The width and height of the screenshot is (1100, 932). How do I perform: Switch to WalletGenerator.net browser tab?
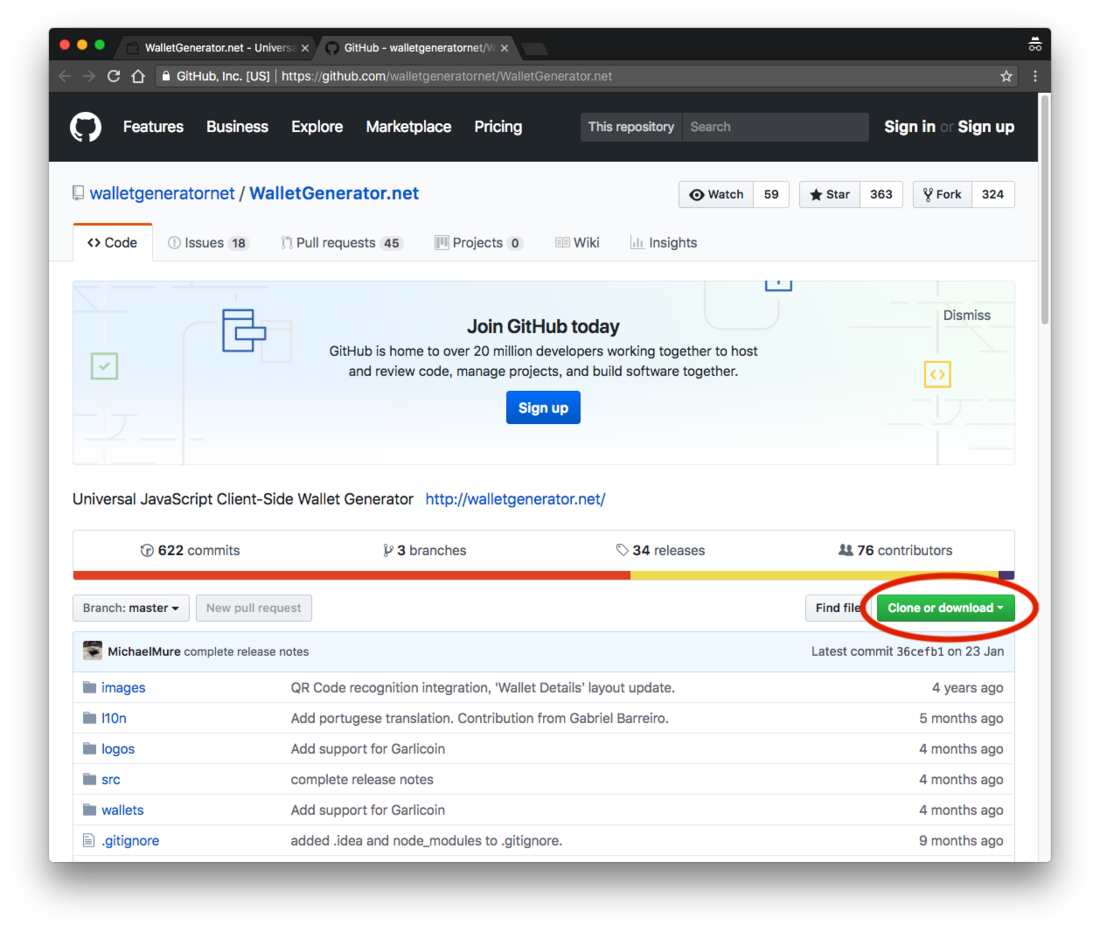219,48
